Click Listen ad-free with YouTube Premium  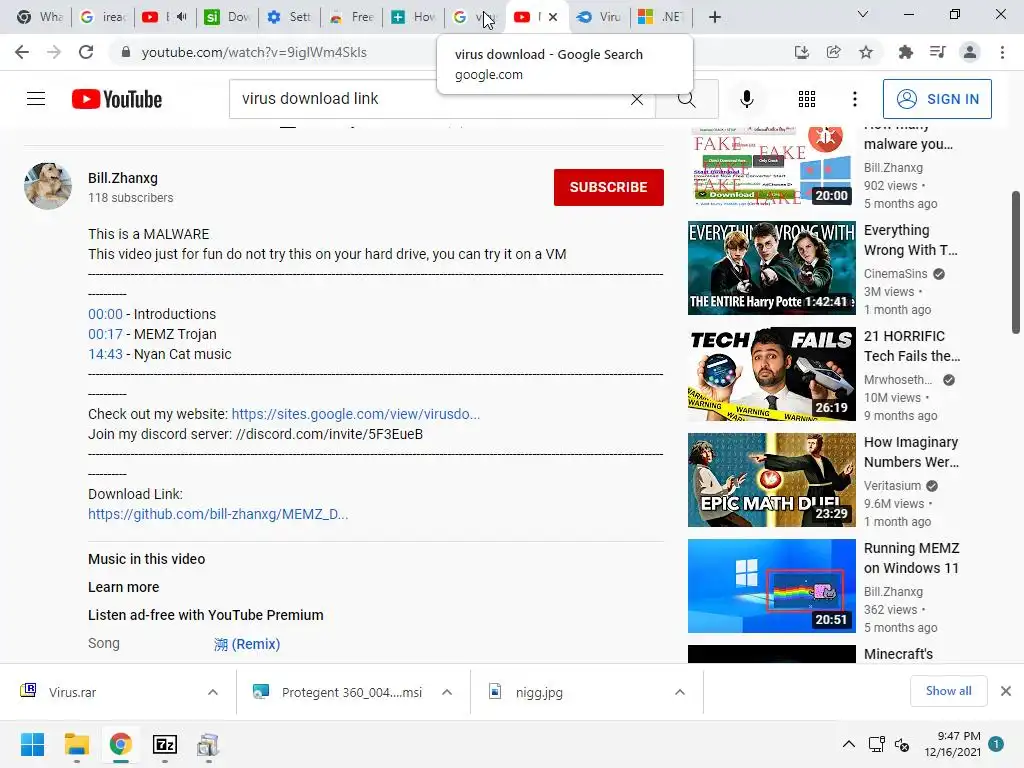pos(206,615)
